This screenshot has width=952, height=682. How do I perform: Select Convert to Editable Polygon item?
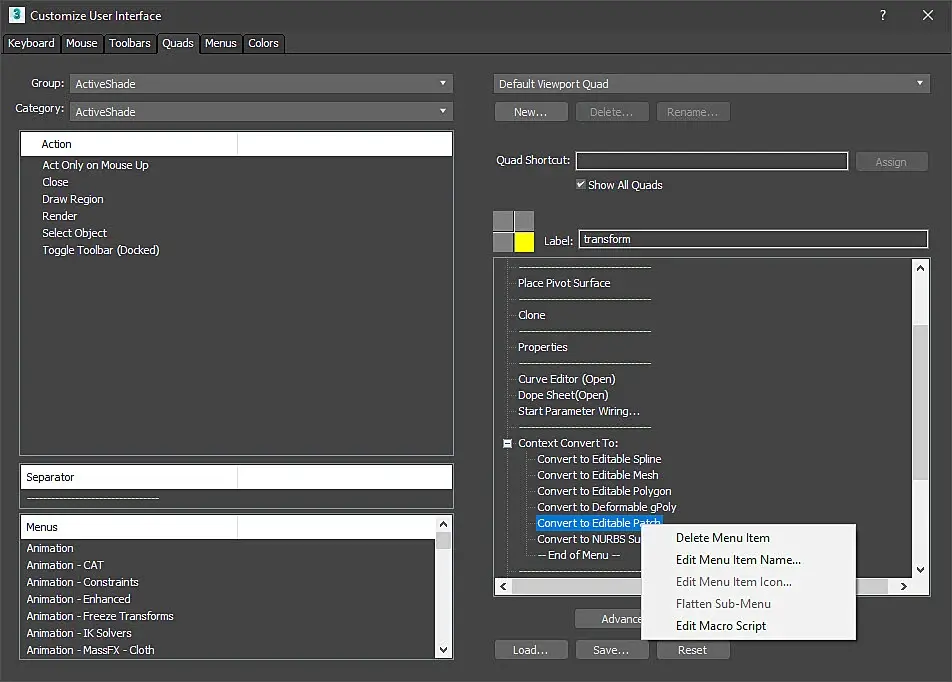[604, 491]
